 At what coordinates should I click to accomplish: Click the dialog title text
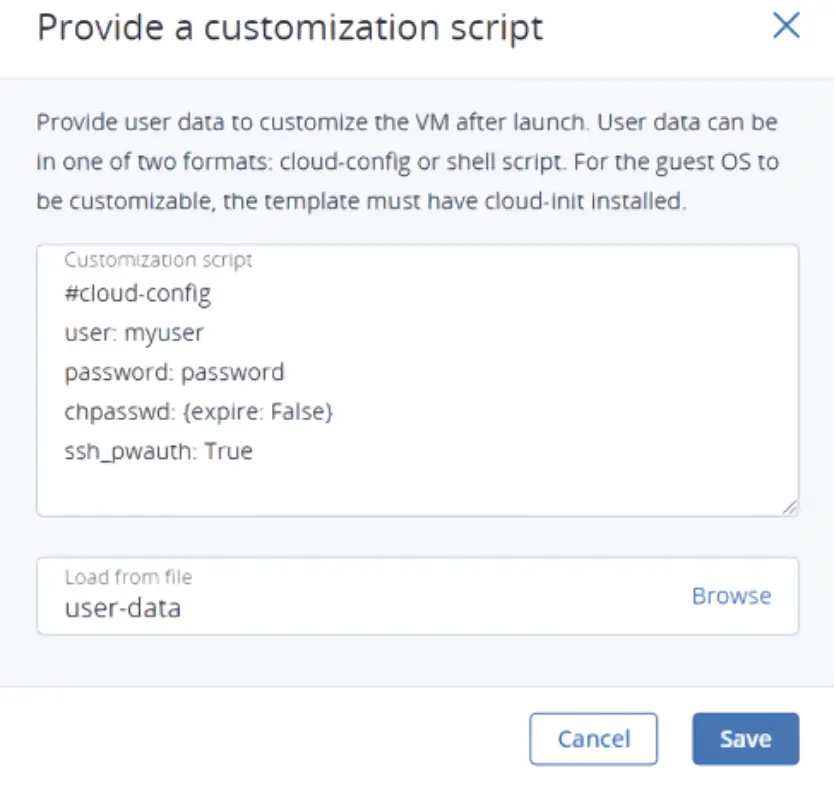[288, 28]
